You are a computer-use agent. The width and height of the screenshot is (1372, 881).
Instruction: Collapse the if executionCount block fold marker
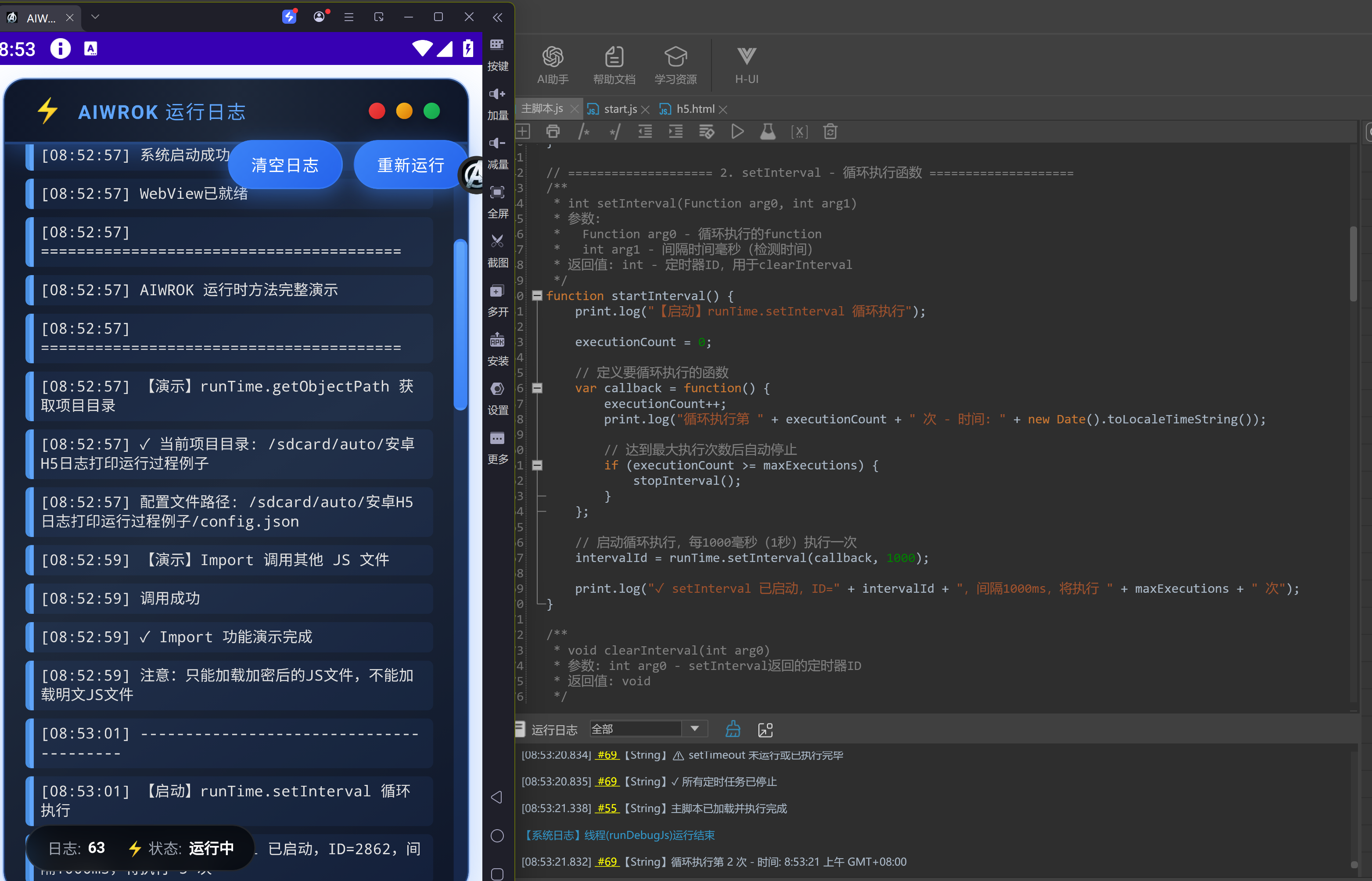[537, 465]
